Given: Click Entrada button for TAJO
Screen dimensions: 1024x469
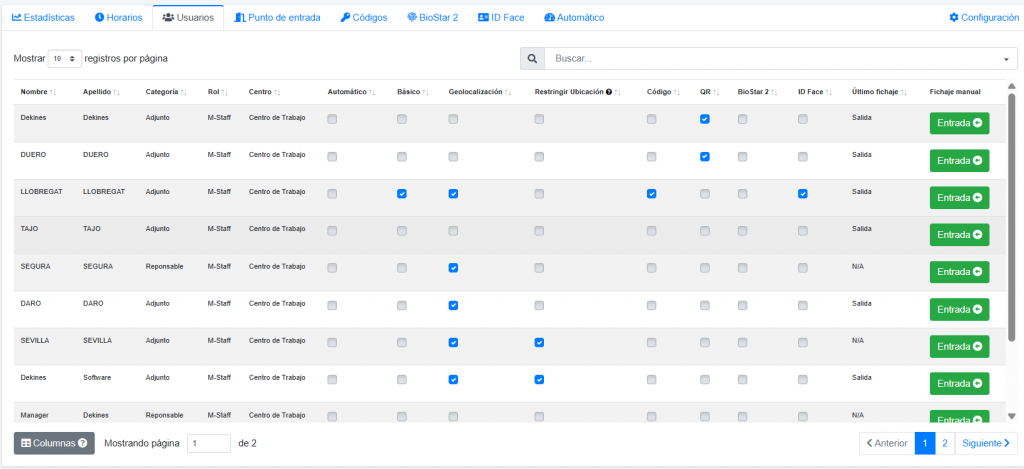Looking at the screenshot, I should (959, 234).
